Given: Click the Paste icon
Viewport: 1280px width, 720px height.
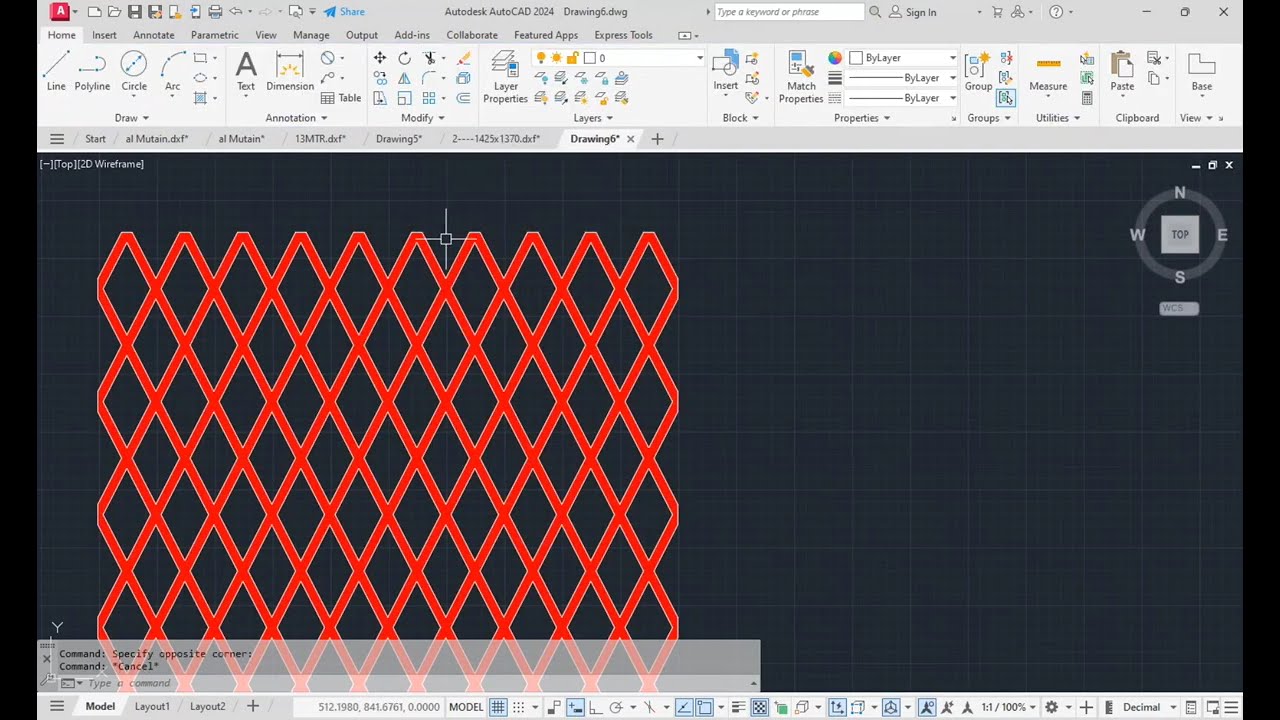Looking at the screenshot, I should tap(1122, 65).
